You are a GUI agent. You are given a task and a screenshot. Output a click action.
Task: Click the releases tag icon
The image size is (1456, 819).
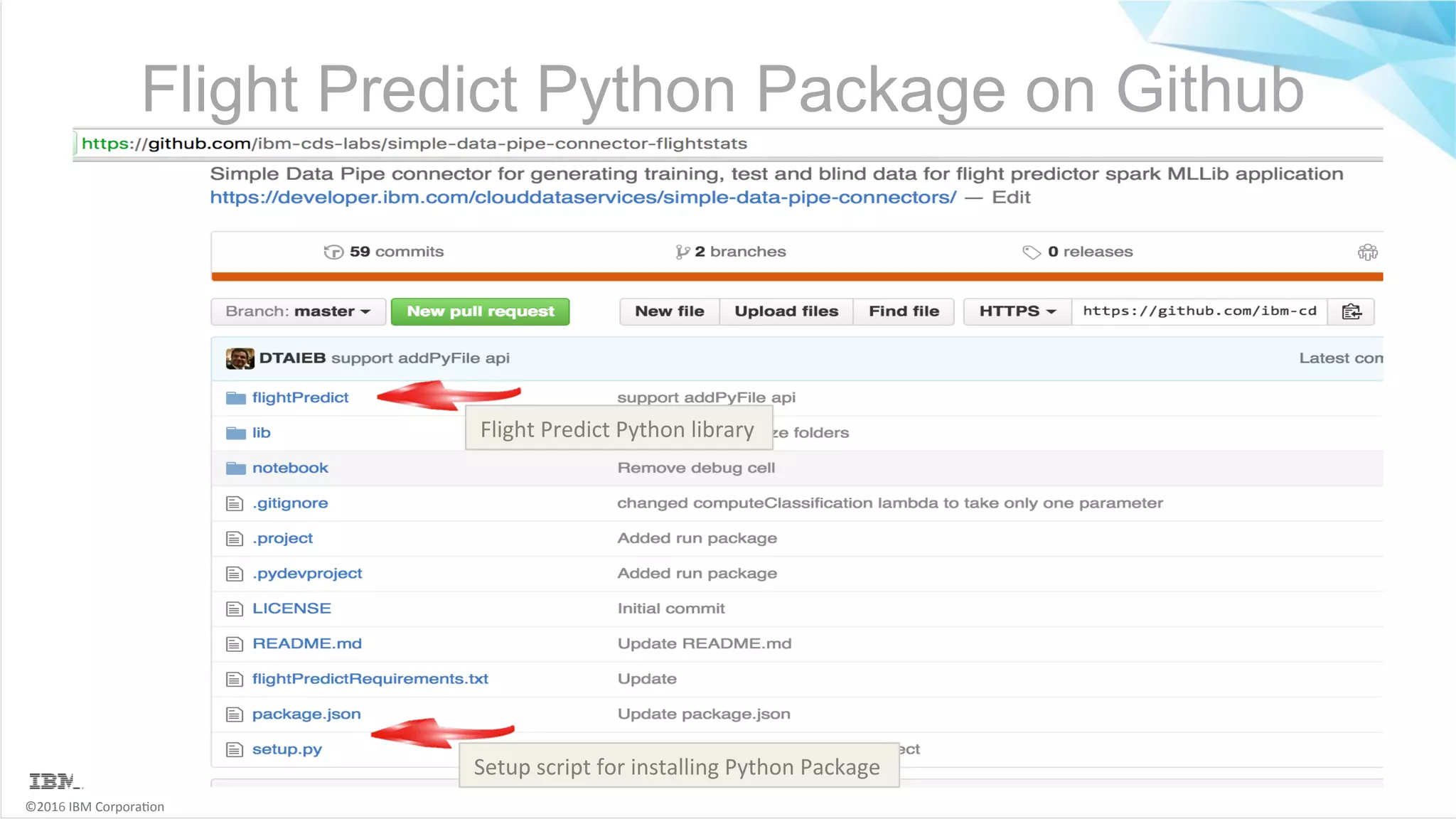(1032, 252)
